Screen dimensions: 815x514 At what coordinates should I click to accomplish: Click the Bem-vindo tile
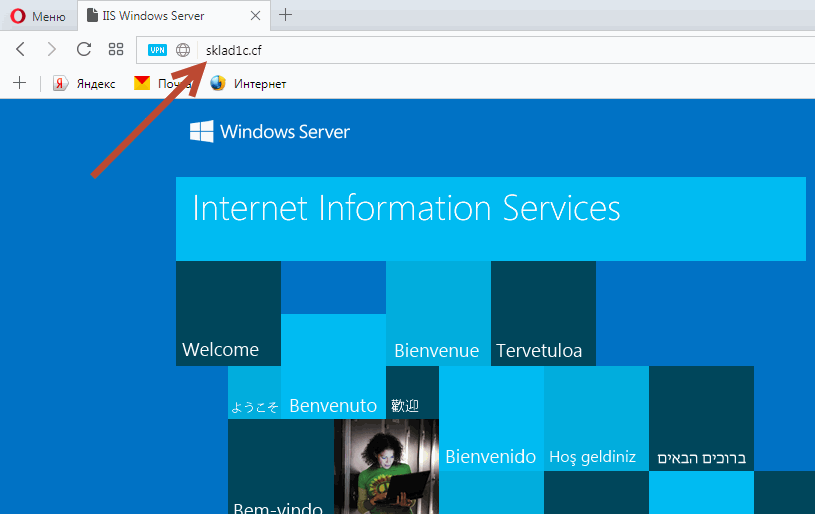281,467
